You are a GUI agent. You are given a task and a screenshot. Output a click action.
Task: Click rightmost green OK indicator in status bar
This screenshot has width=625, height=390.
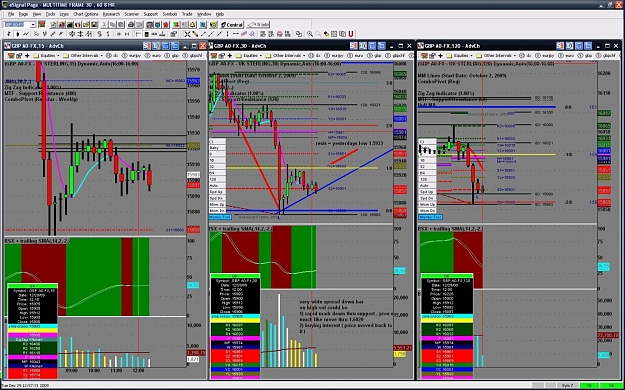pyautogui.click(x=612, y=385)
